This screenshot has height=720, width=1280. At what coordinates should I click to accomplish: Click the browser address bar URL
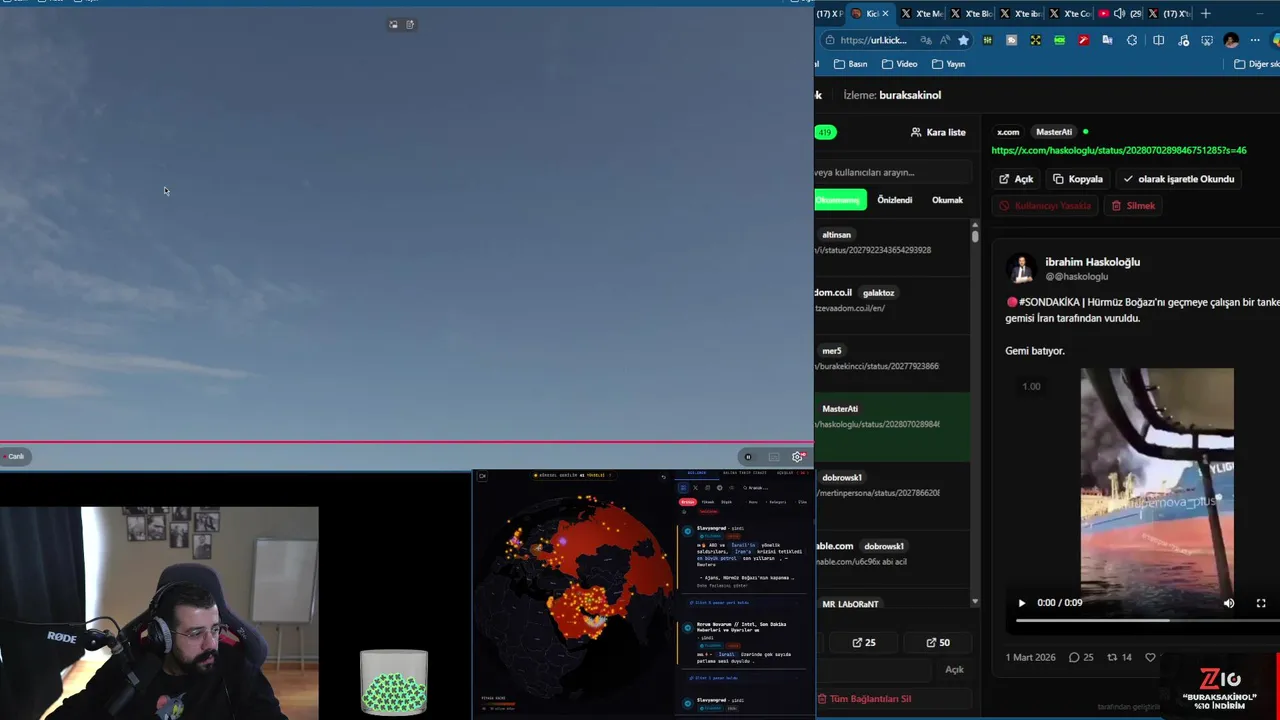click(x=873, y=40)
